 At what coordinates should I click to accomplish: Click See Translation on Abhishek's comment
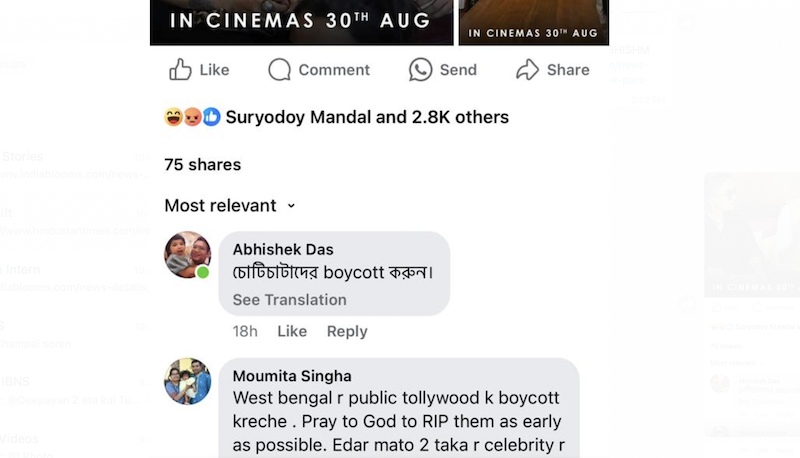(x=289, y=299)
